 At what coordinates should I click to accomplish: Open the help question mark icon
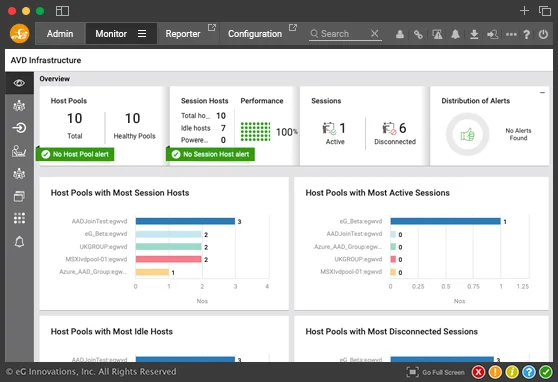tap(527, 34)
